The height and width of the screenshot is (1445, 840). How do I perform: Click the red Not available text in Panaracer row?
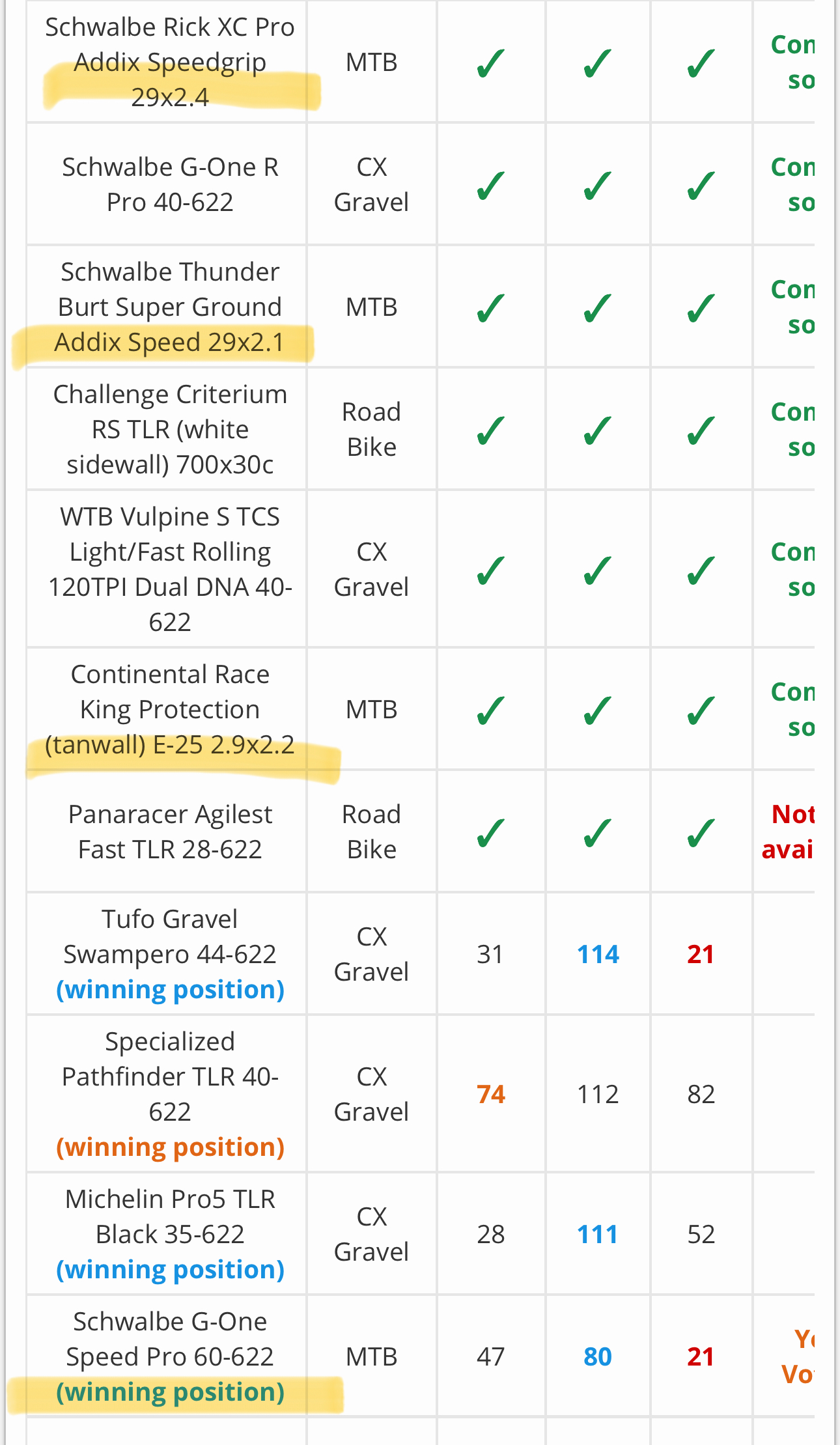[789, 832]
